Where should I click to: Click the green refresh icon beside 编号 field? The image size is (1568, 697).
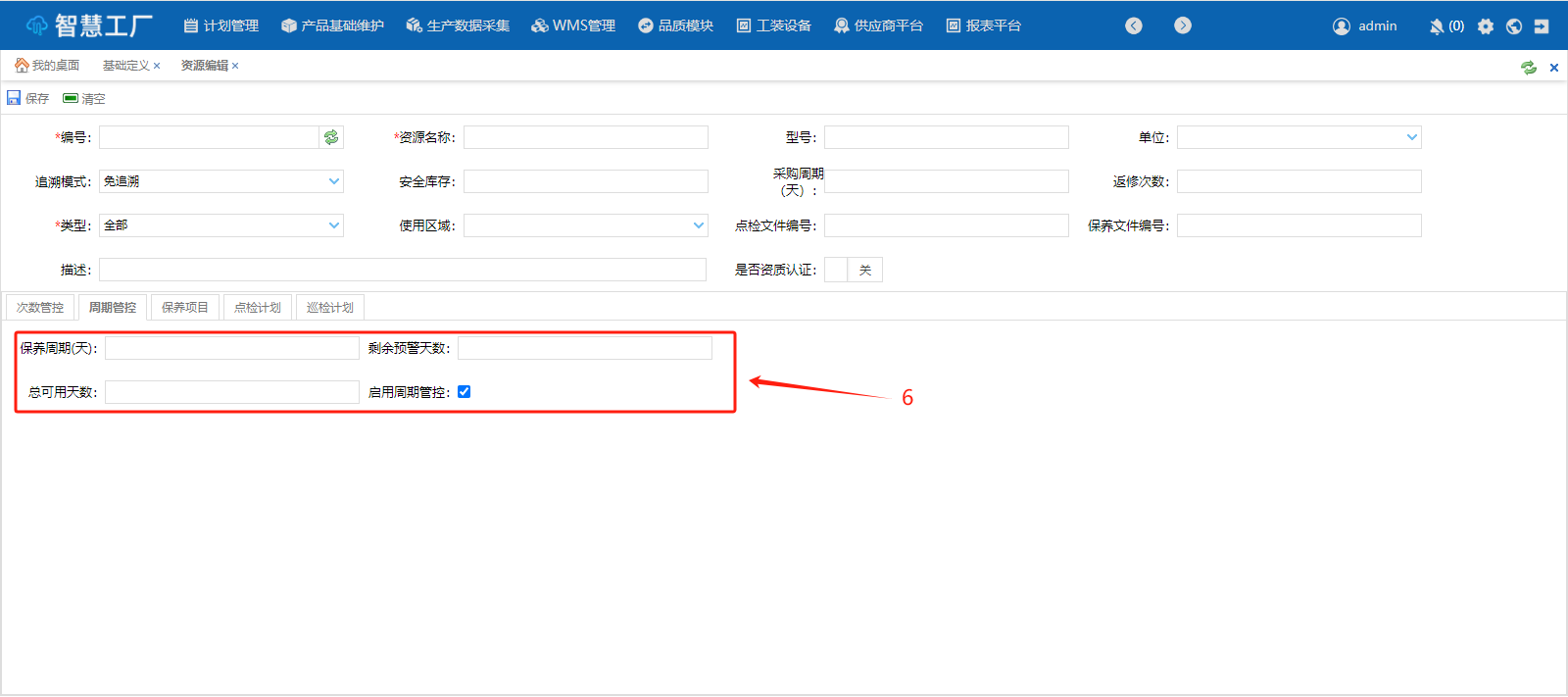point(331,137)
